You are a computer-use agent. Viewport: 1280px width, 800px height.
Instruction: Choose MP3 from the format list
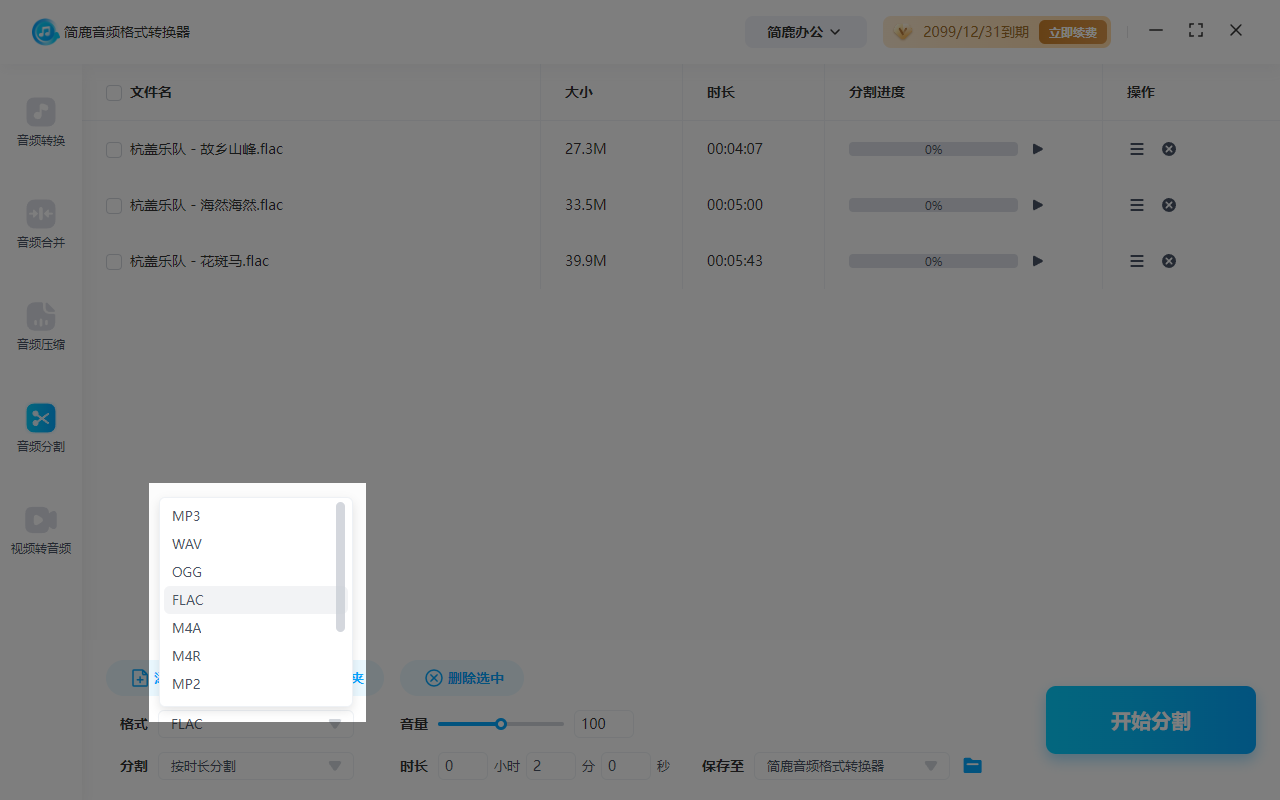pyautogui.click(x=186, y=515)
